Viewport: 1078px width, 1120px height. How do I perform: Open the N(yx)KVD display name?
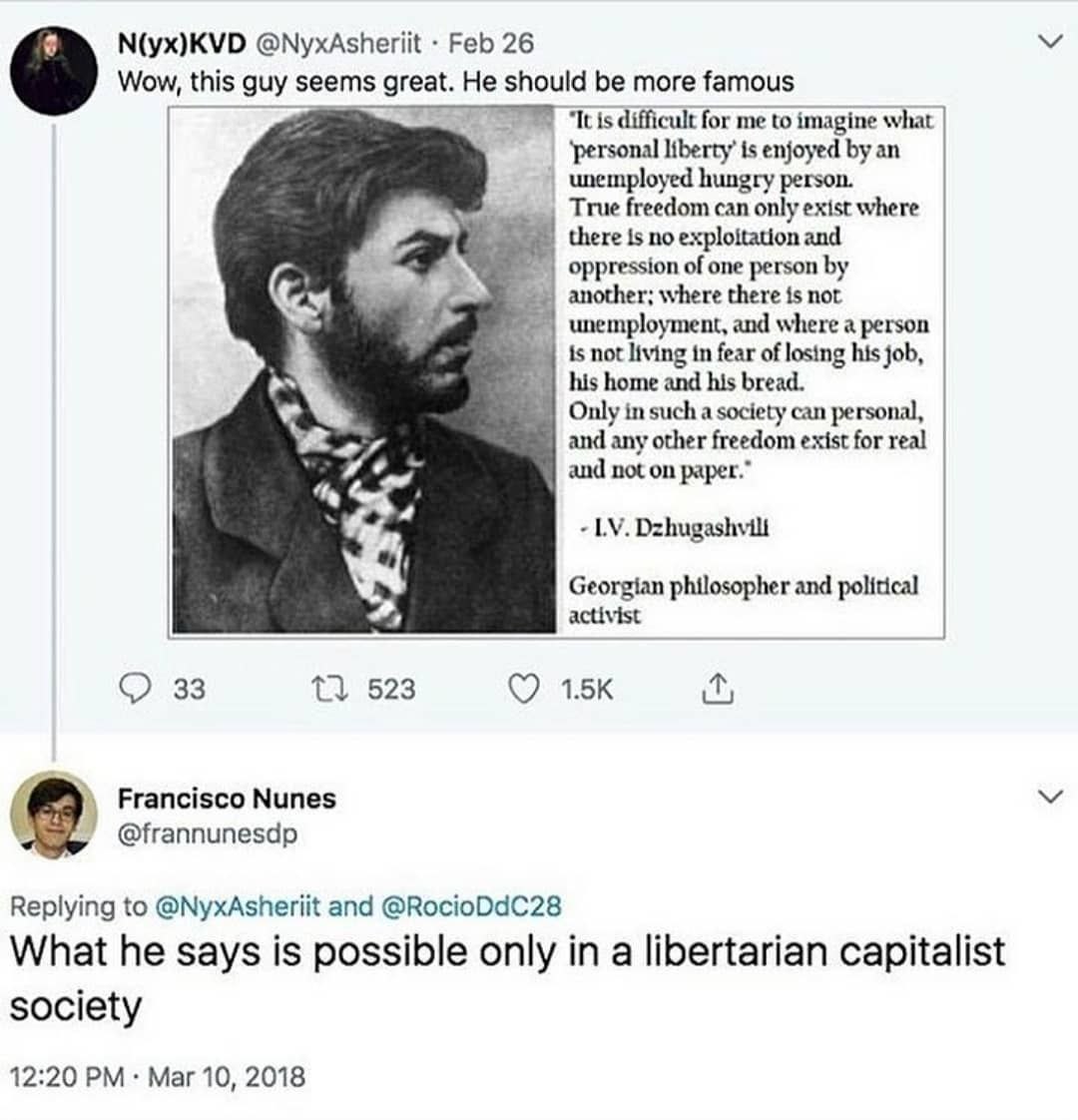click(182, 44)
